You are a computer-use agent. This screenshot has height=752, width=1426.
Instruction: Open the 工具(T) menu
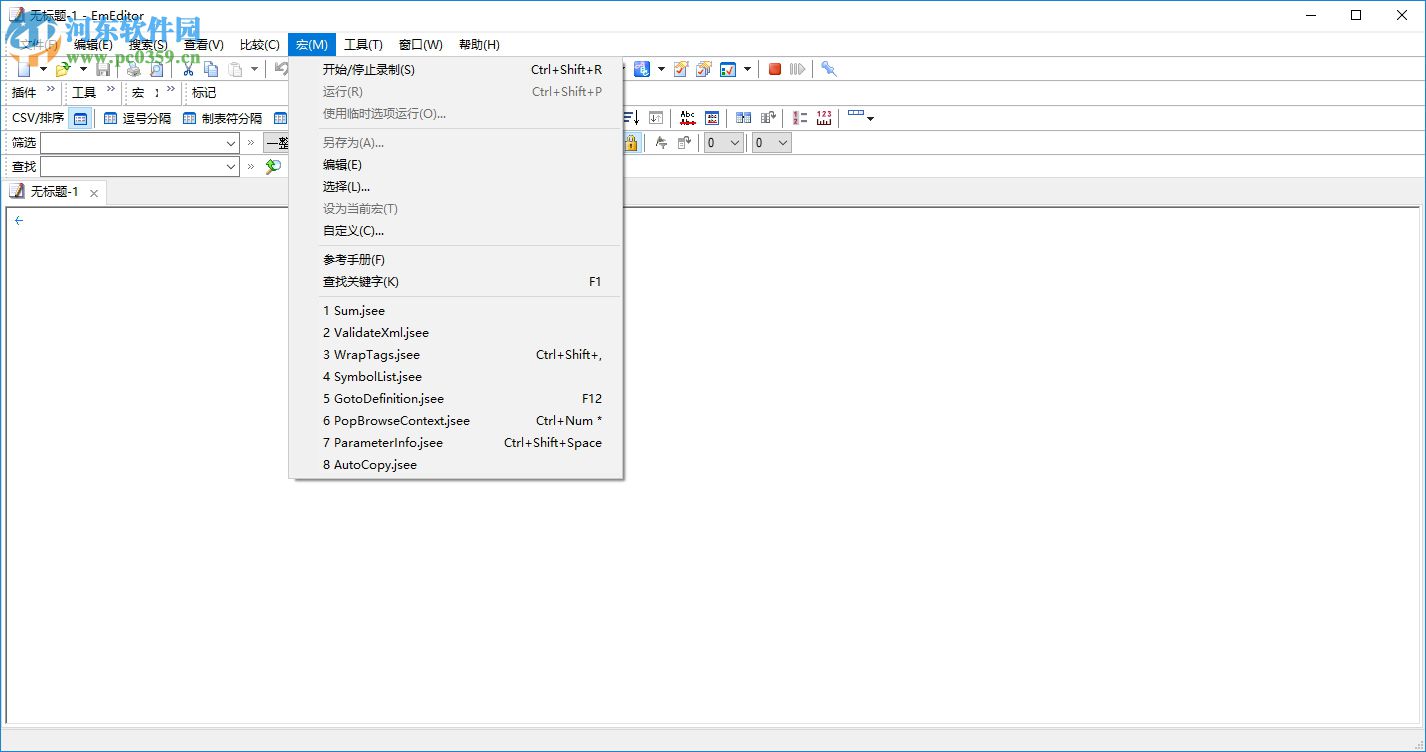364,44
